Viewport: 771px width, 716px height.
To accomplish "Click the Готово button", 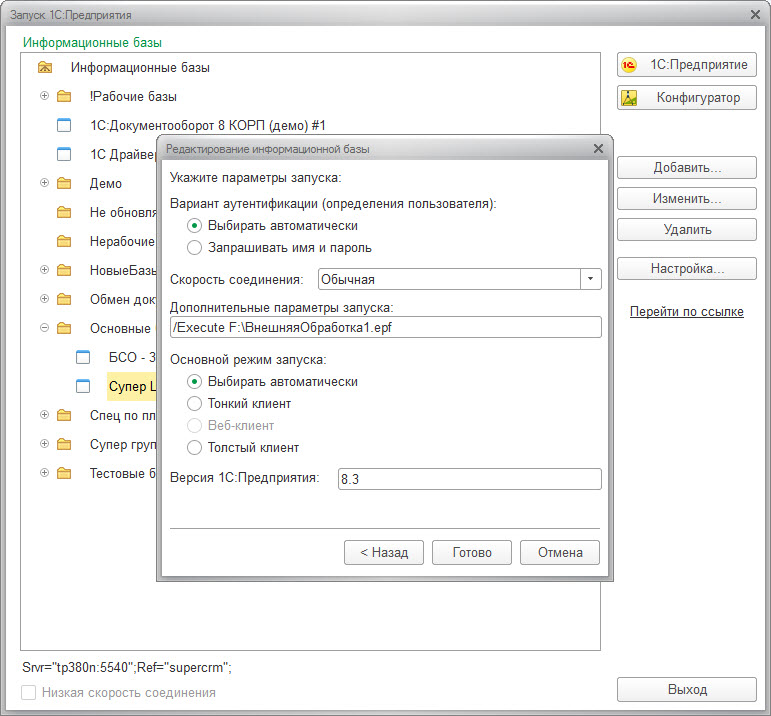I will (472, 552).
